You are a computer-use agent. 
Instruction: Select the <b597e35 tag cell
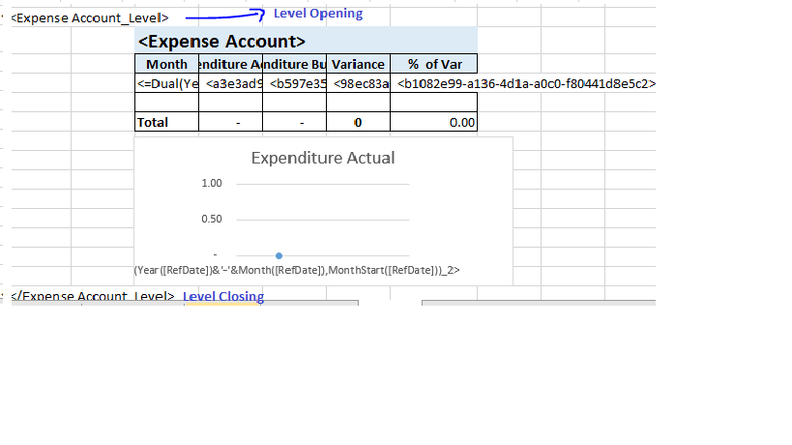point(294,83)
